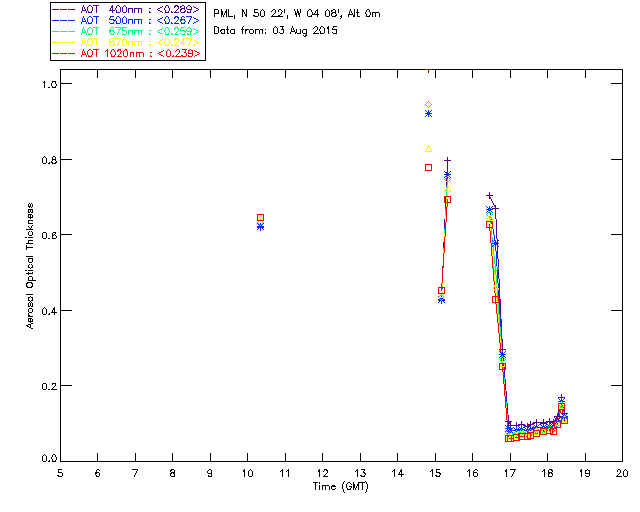Click the 1.0 y-axis tick label
640x512 pixels.
pos(49,84)
